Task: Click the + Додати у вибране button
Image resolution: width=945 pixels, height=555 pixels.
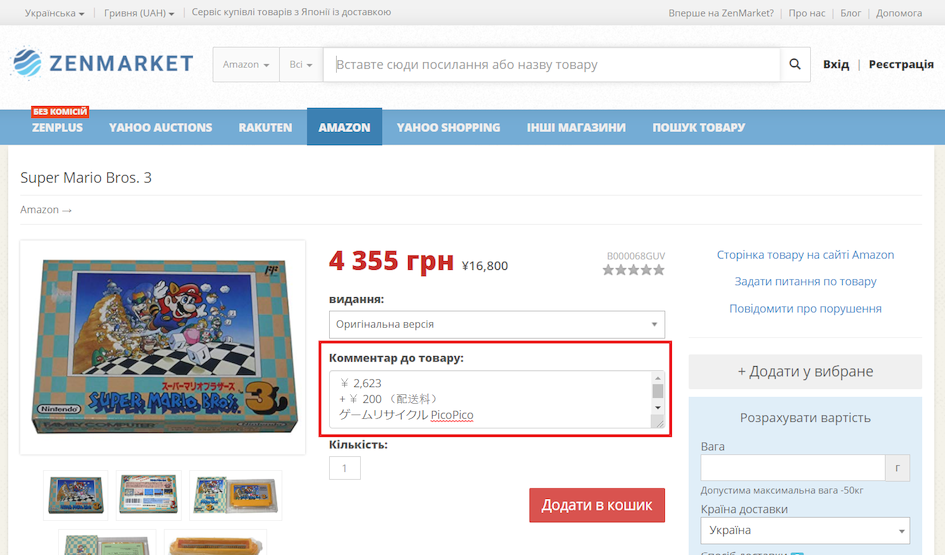Action: coord(805,371)
